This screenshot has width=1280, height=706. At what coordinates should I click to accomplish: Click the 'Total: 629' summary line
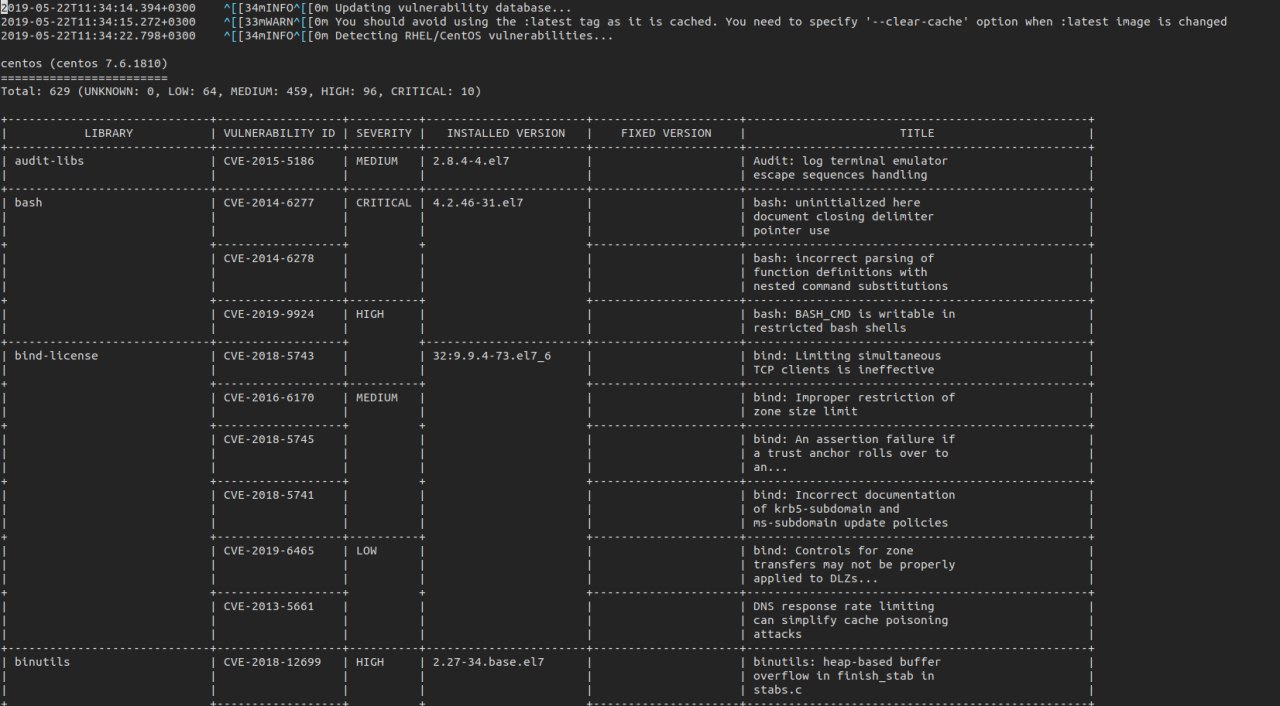[241, 92]
